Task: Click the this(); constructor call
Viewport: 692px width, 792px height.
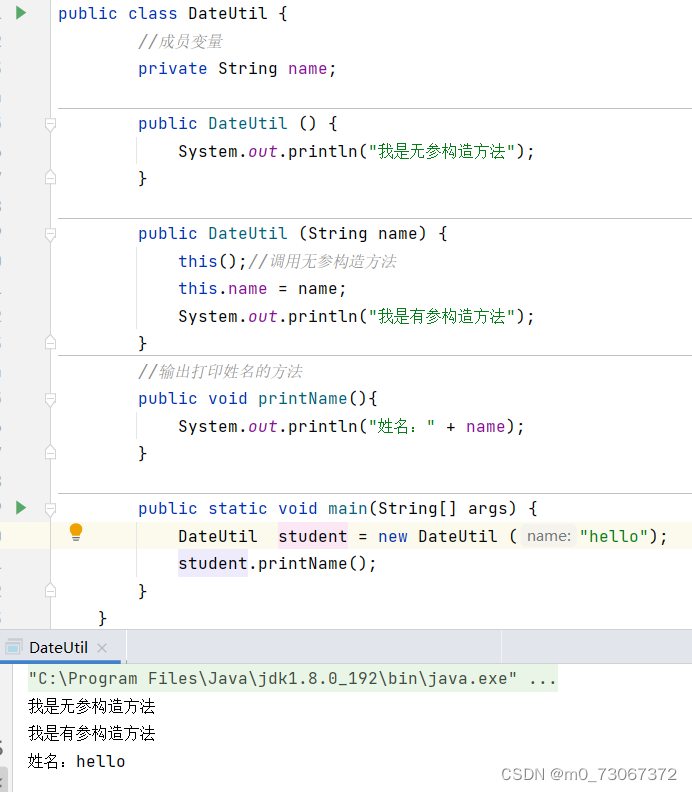Action: (213, 261)
